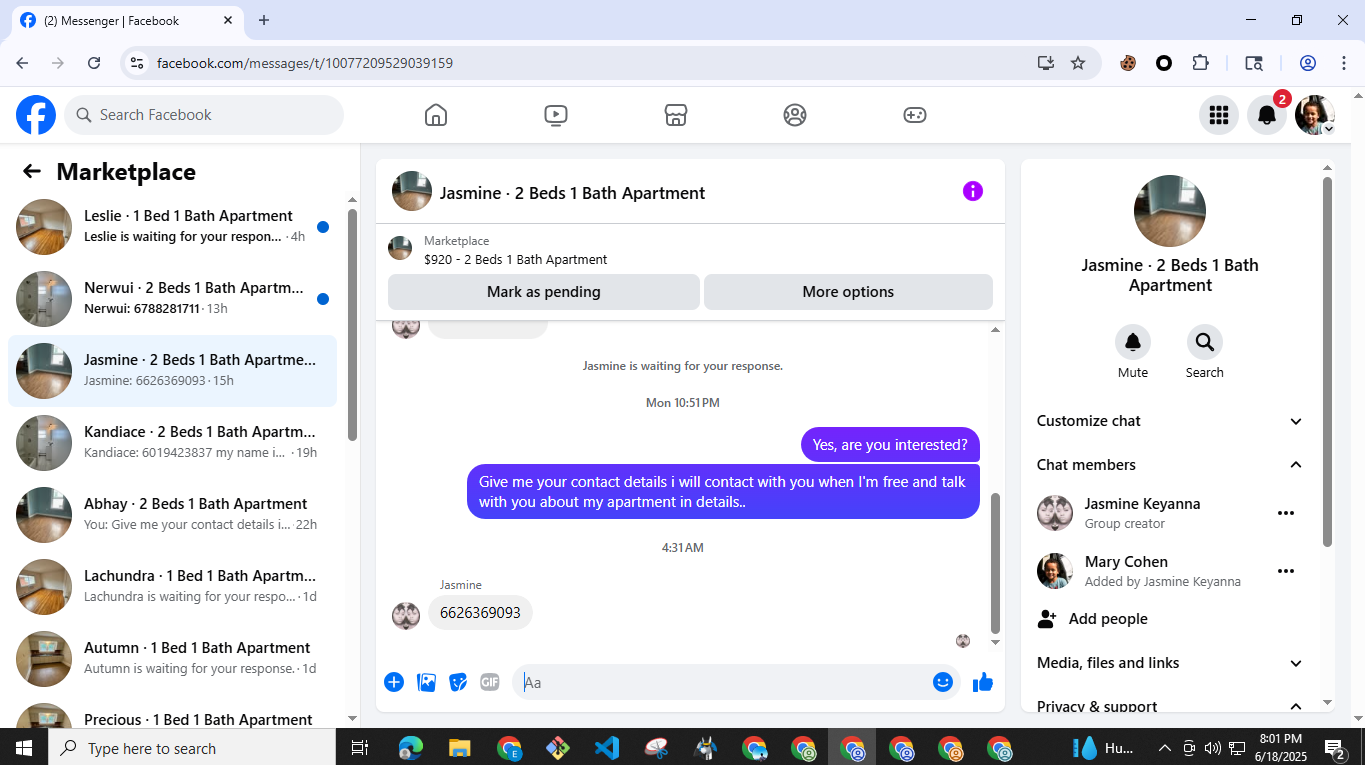Bookmark this page with the star icon
This screenshot has width=1365, height=765.
1078,63
